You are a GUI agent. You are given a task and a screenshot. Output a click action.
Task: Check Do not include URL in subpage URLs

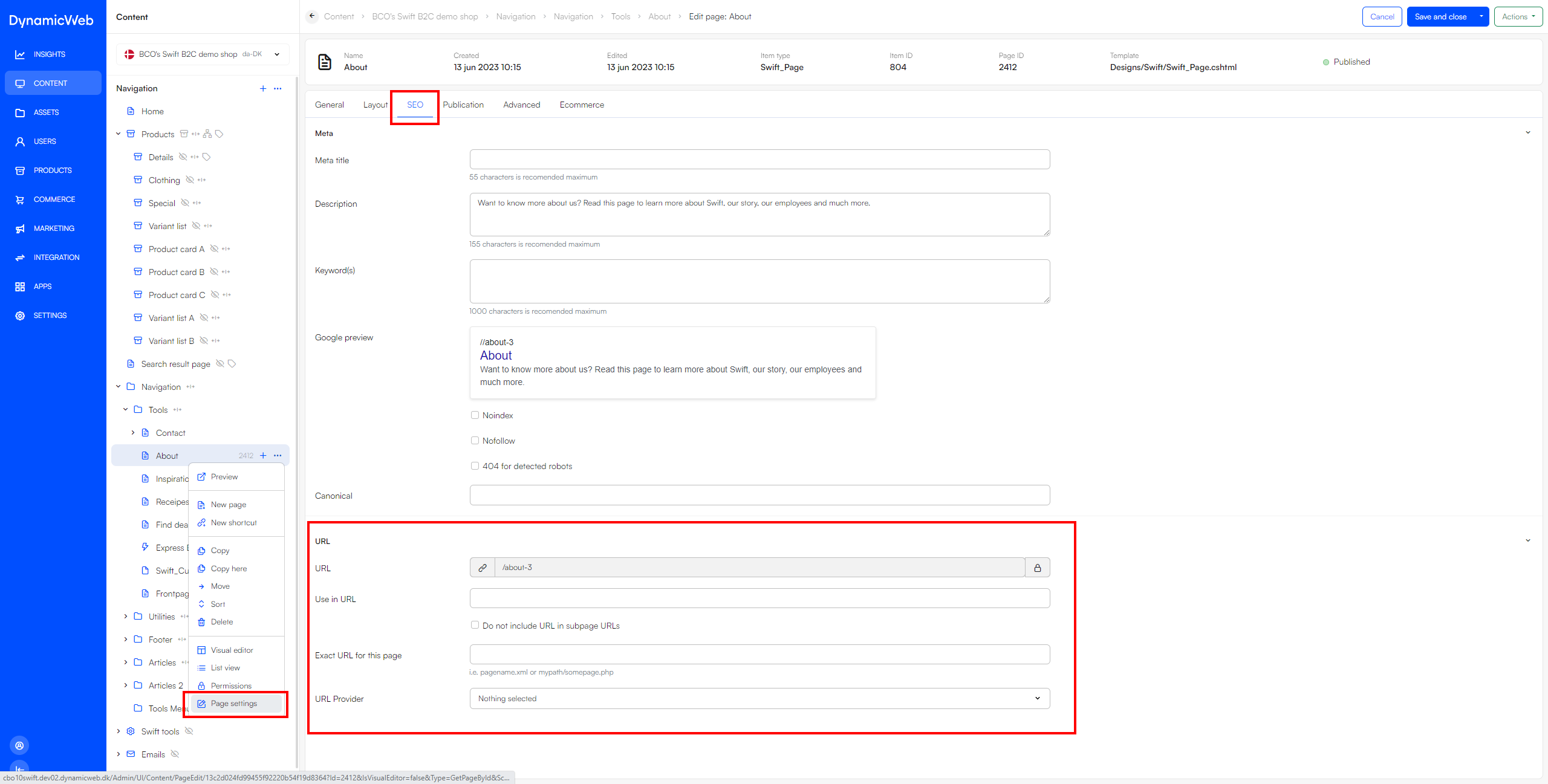(475, 626)
